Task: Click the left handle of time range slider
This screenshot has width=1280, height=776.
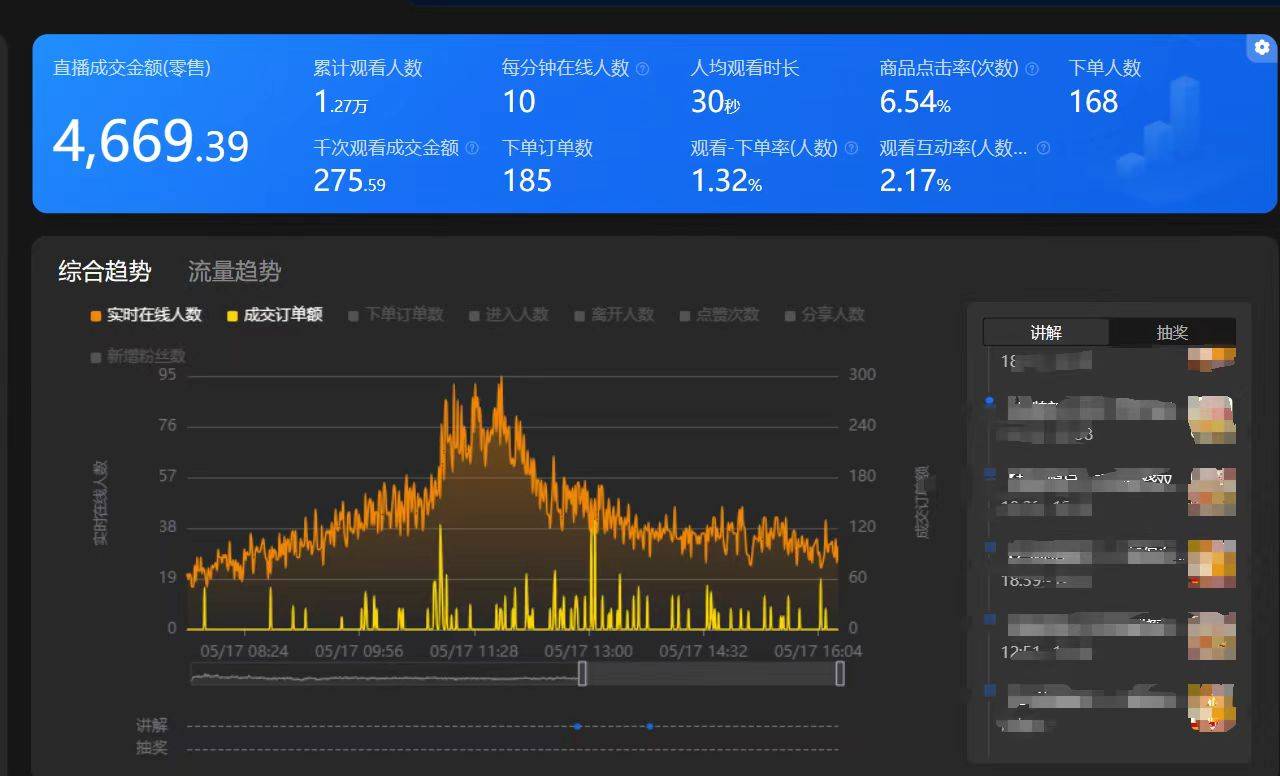Action: click(582, 674)
